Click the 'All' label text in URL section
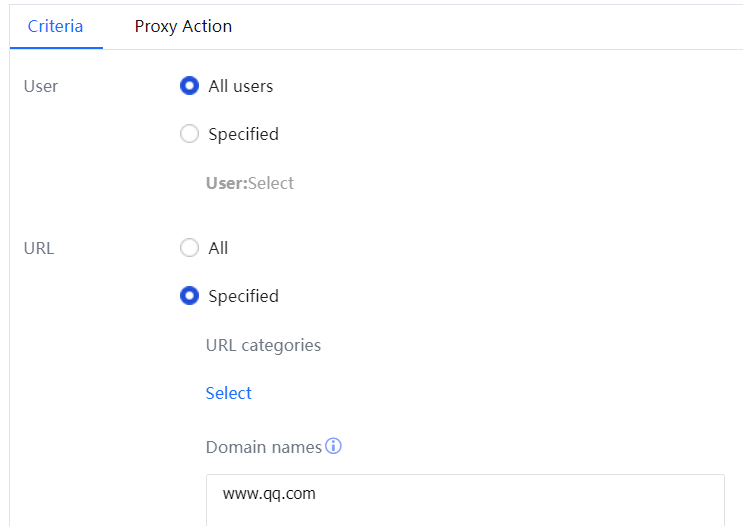Viewport: 743px width, 526px height. click(x=218, y=248)
